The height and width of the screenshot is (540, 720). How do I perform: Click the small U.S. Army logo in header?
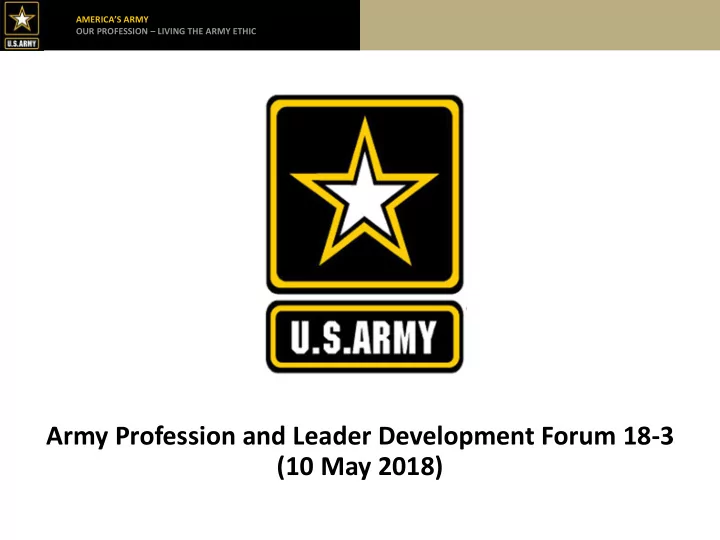[x=22, y=25]
